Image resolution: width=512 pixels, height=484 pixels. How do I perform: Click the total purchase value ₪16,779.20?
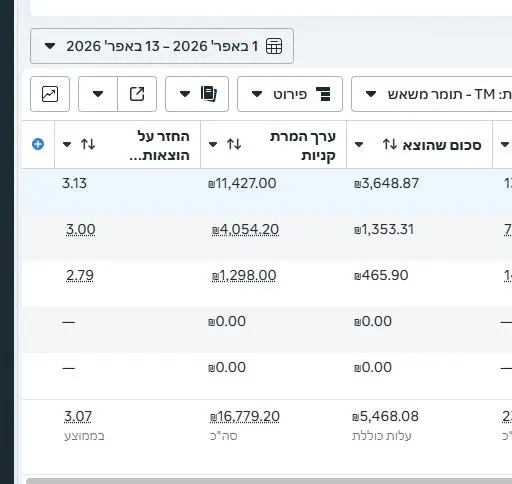pos(245,416)
